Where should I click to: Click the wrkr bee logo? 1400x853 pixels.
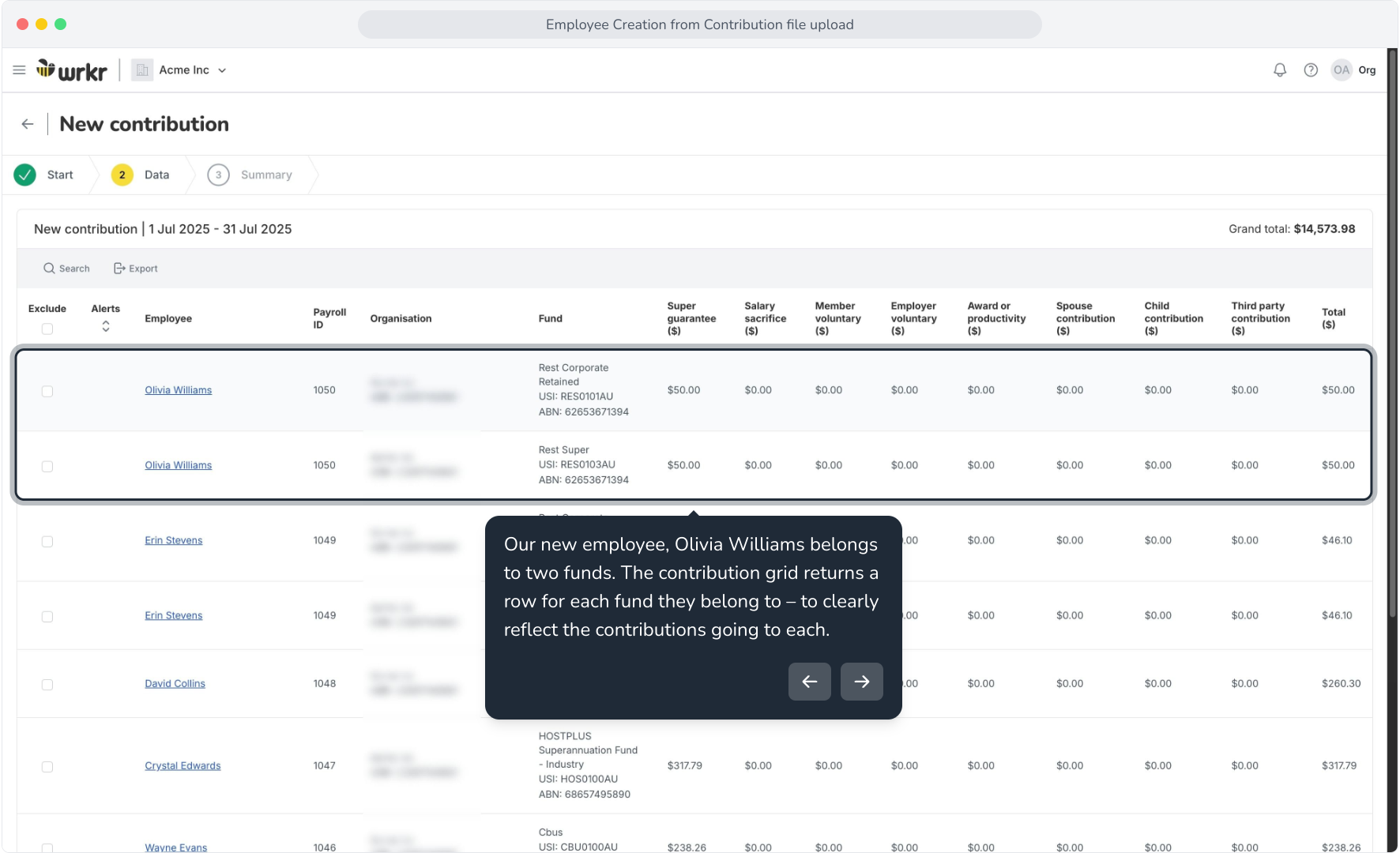pos(72,70)
